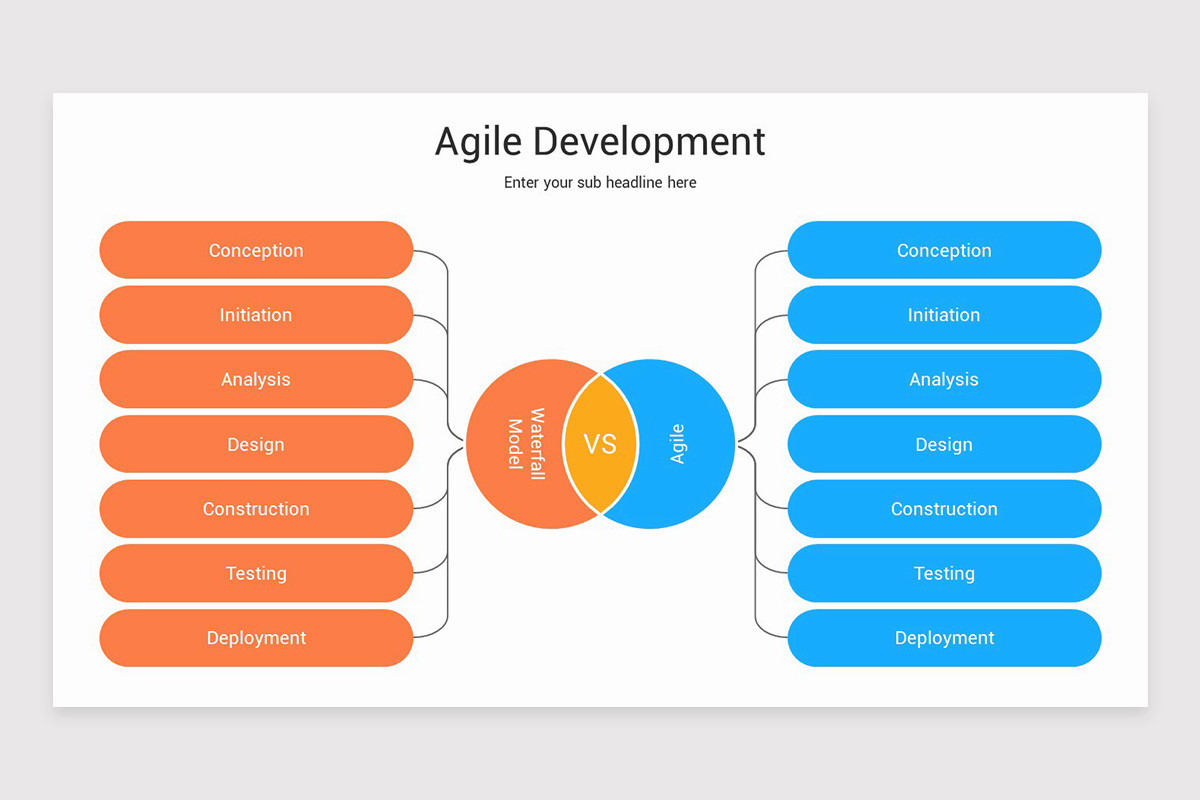
Task: Click the orange Design pill
Action: (x=256, y=444)
